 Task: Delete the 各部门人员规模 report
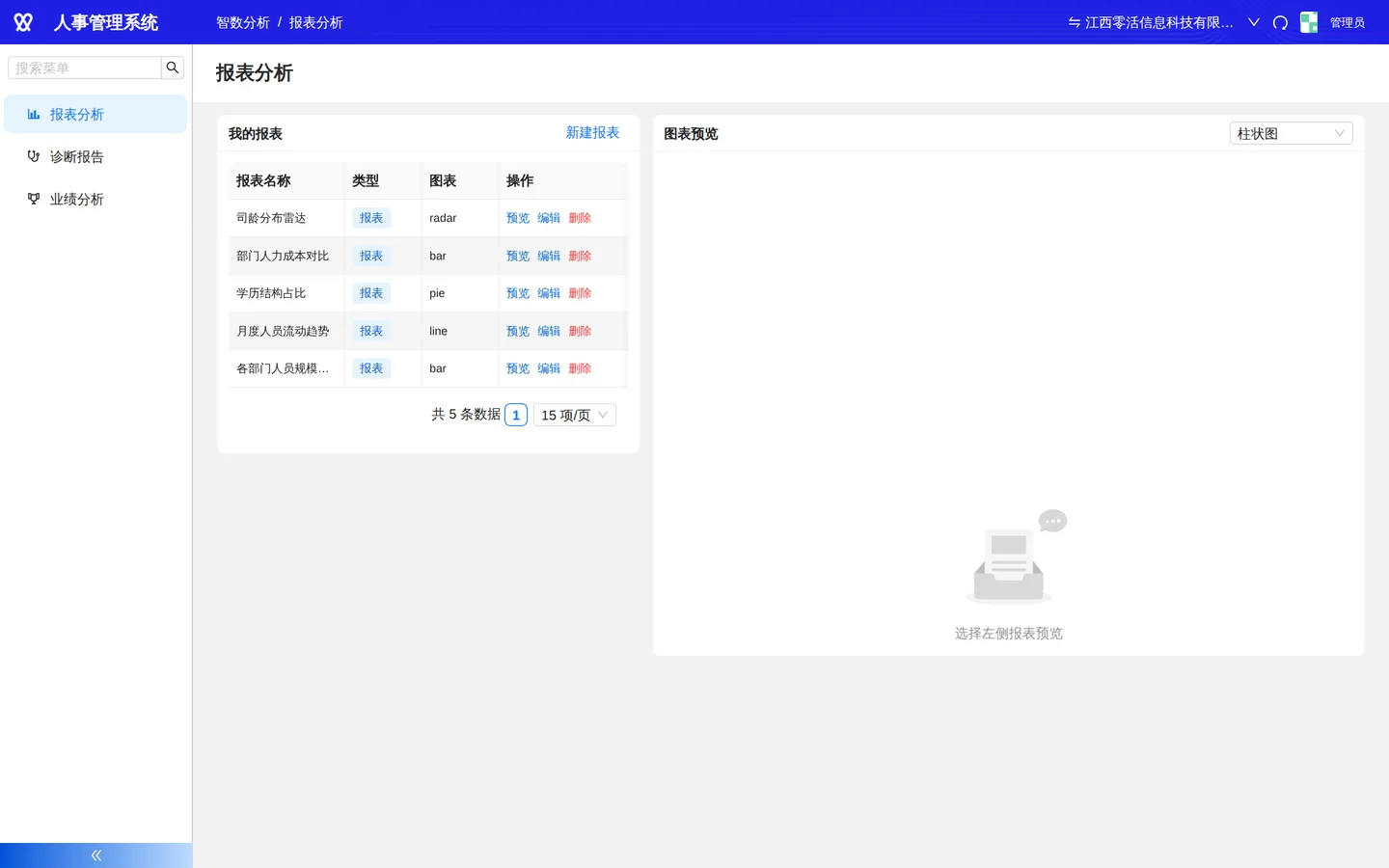580,368
